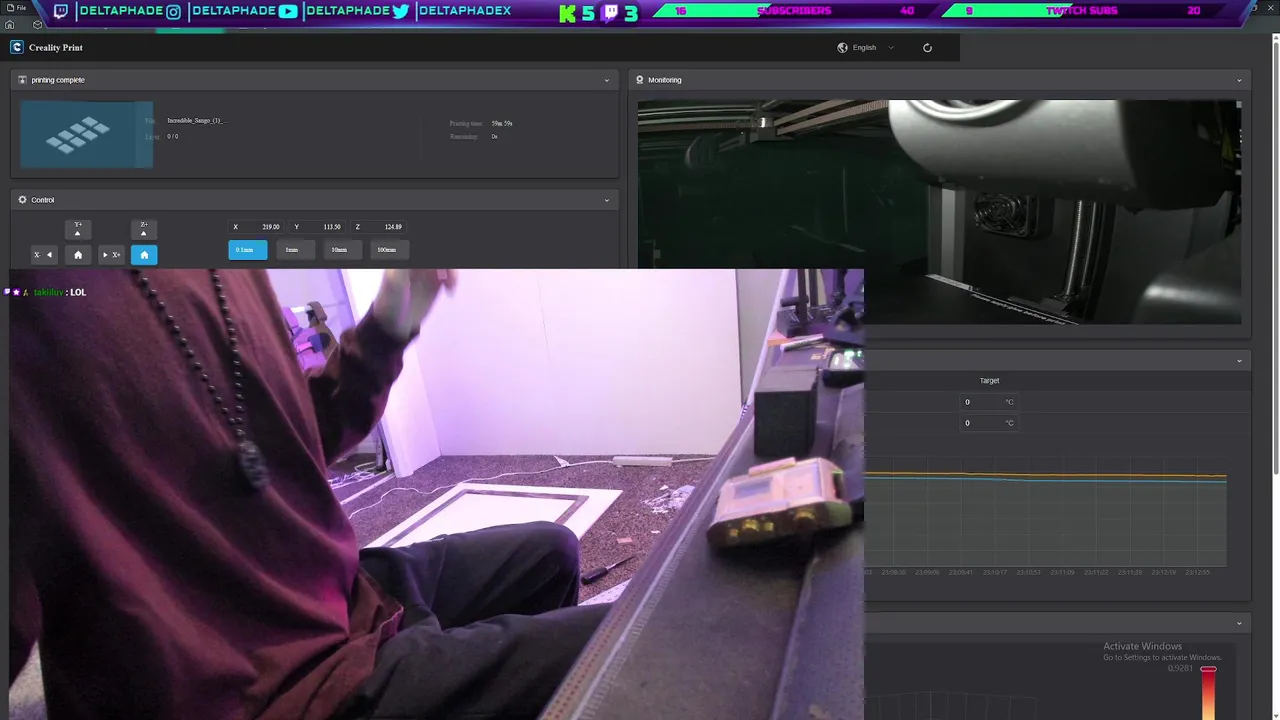Click the globe language icon
The height and width of the screenshot is (720, 1280).
(x=842, y=47)
